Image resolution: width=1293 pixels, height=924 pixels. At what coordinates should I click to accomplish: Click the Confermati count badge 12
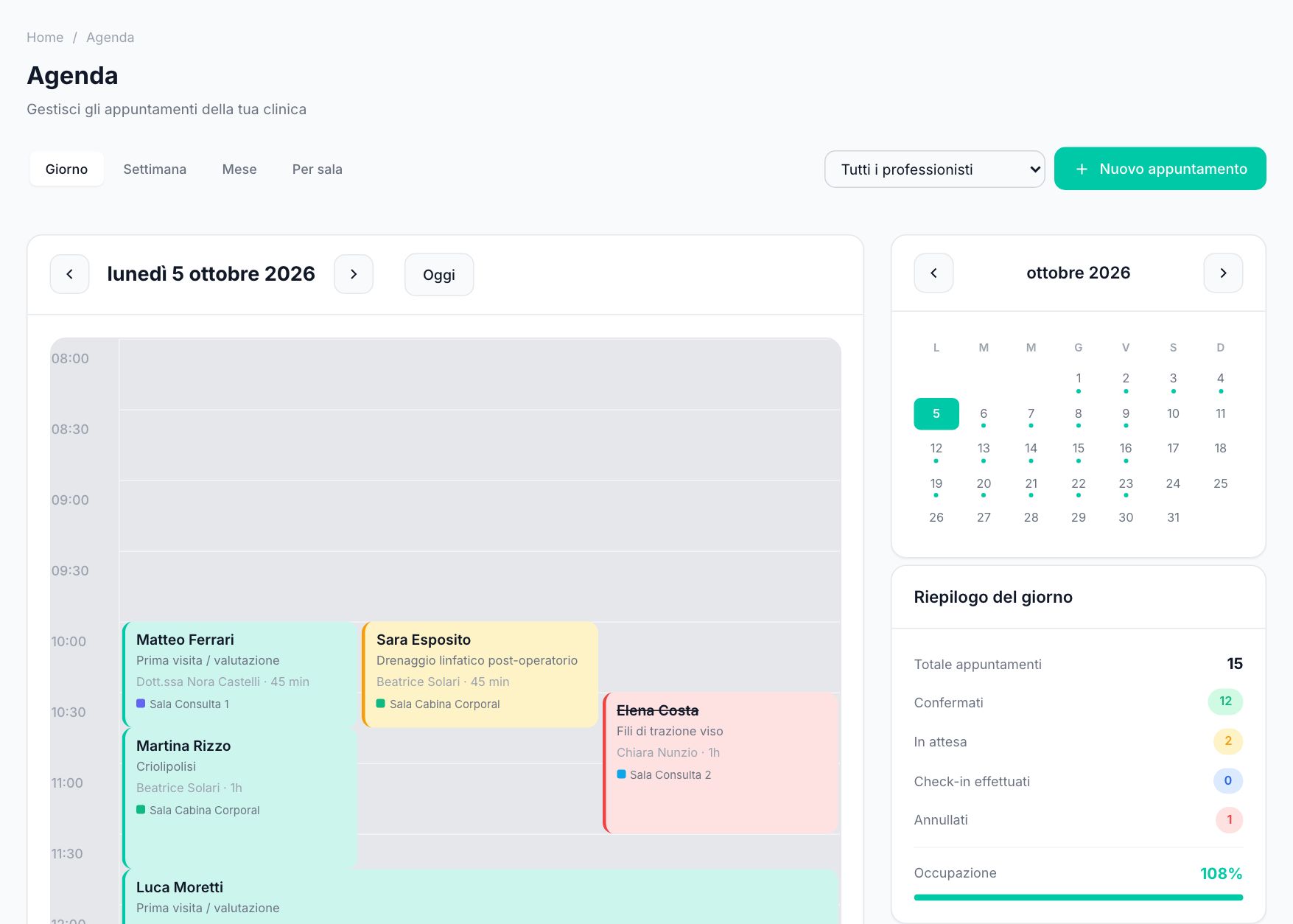click(x=1225, y=701)
